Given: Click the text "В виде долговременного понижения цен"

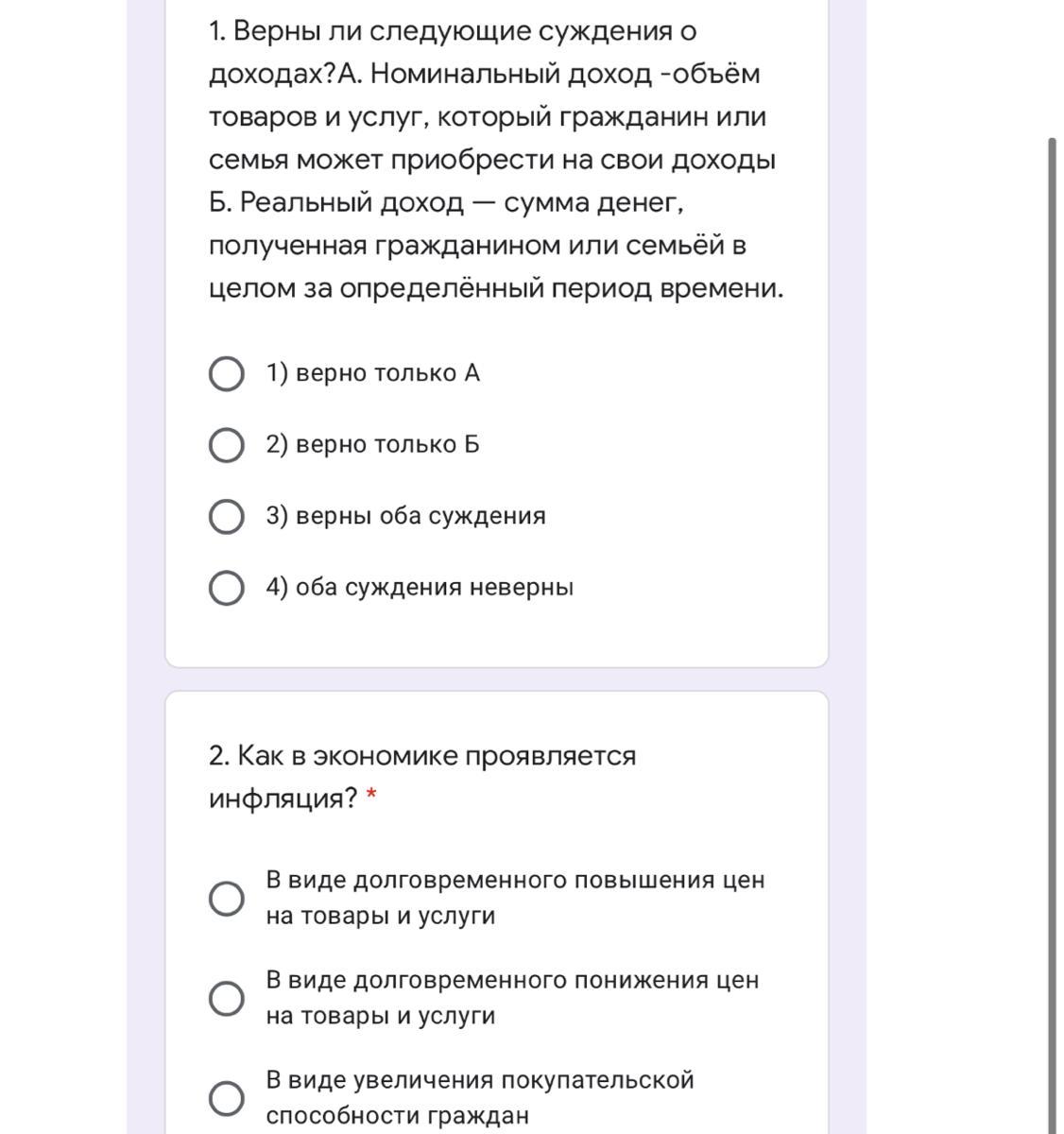Looking at the screenshot, I should point(512,981).
